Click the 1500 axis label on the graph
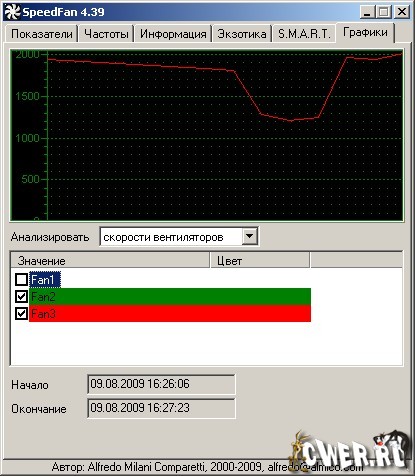 click(x=27, y=96)
